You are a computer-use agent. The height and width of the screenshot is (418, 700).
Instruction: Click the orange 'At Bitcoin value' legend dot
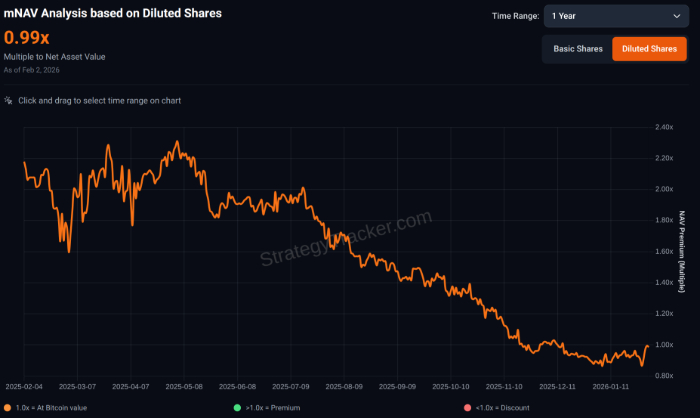tap(8, 407)
